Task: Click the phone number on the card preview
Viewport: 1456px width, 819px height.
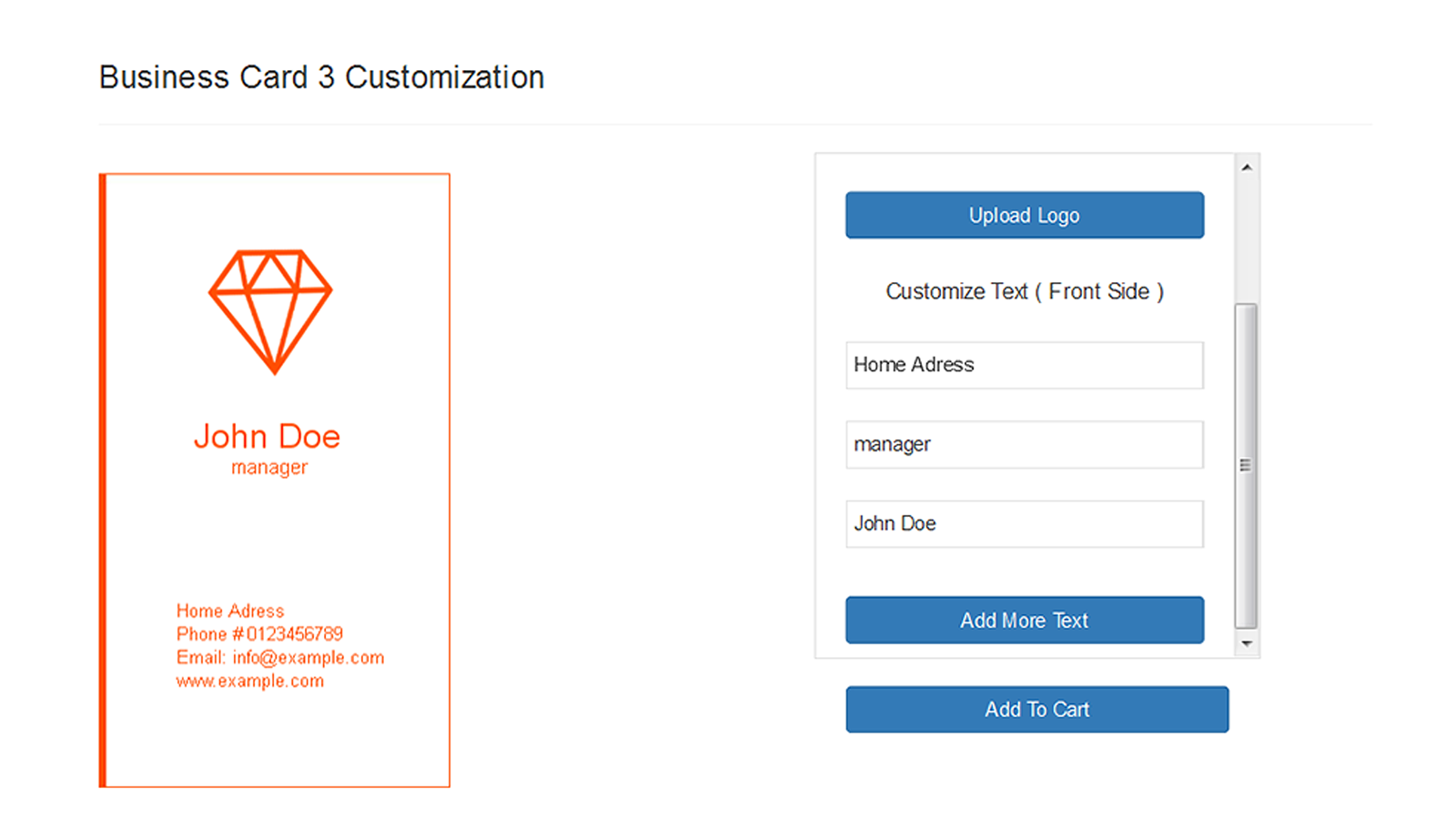Action: 259,634
